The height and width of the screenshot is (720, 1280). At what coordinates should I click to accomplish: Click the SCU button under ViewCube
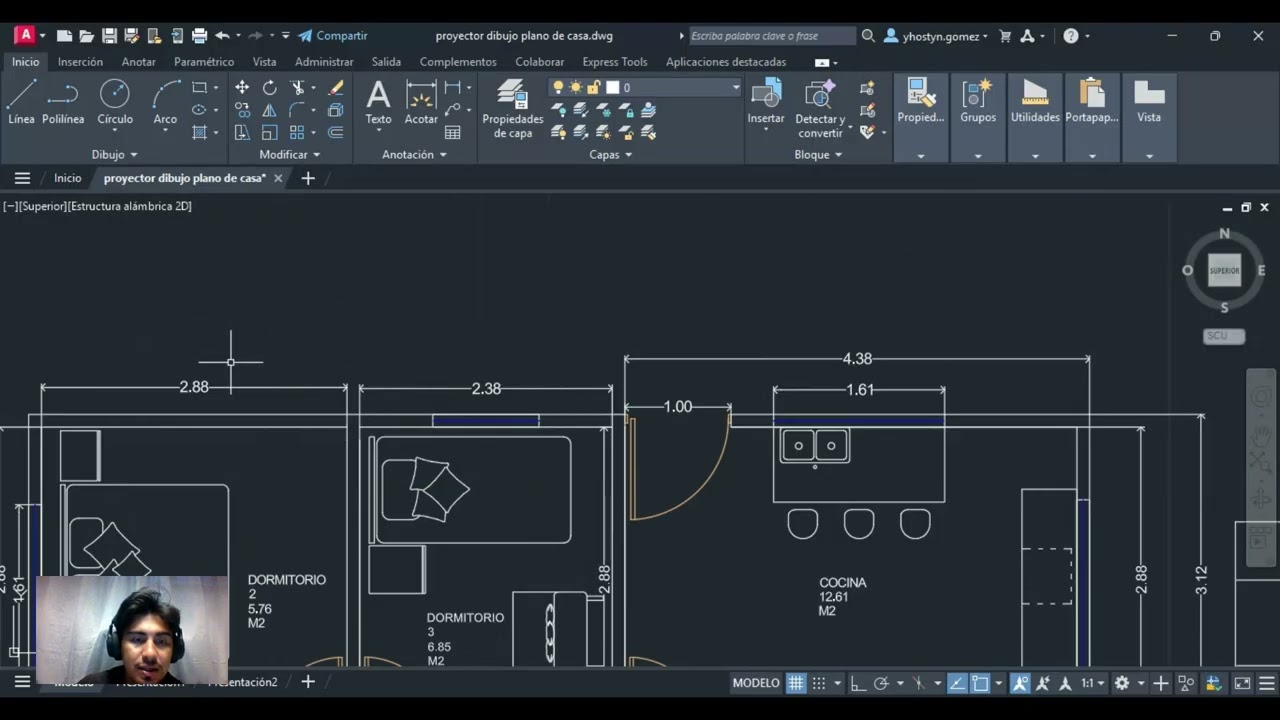point(1224,336)
